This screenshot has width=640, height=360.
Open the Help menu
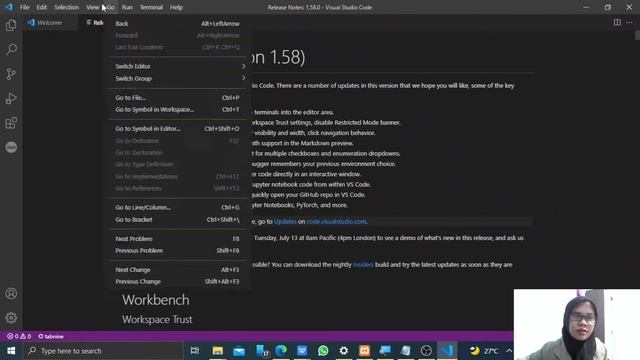pos(176,7)
